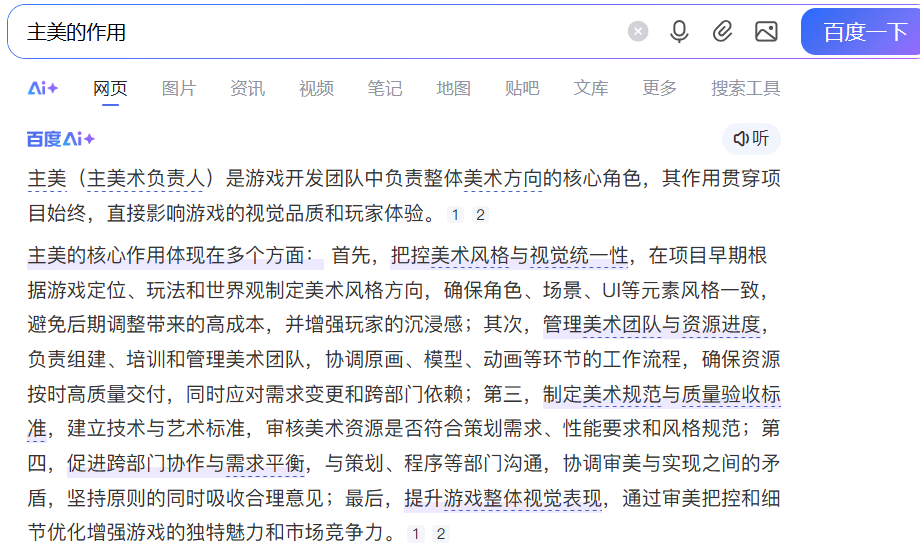Open the 文库 tab

click(x=591, y=88)
